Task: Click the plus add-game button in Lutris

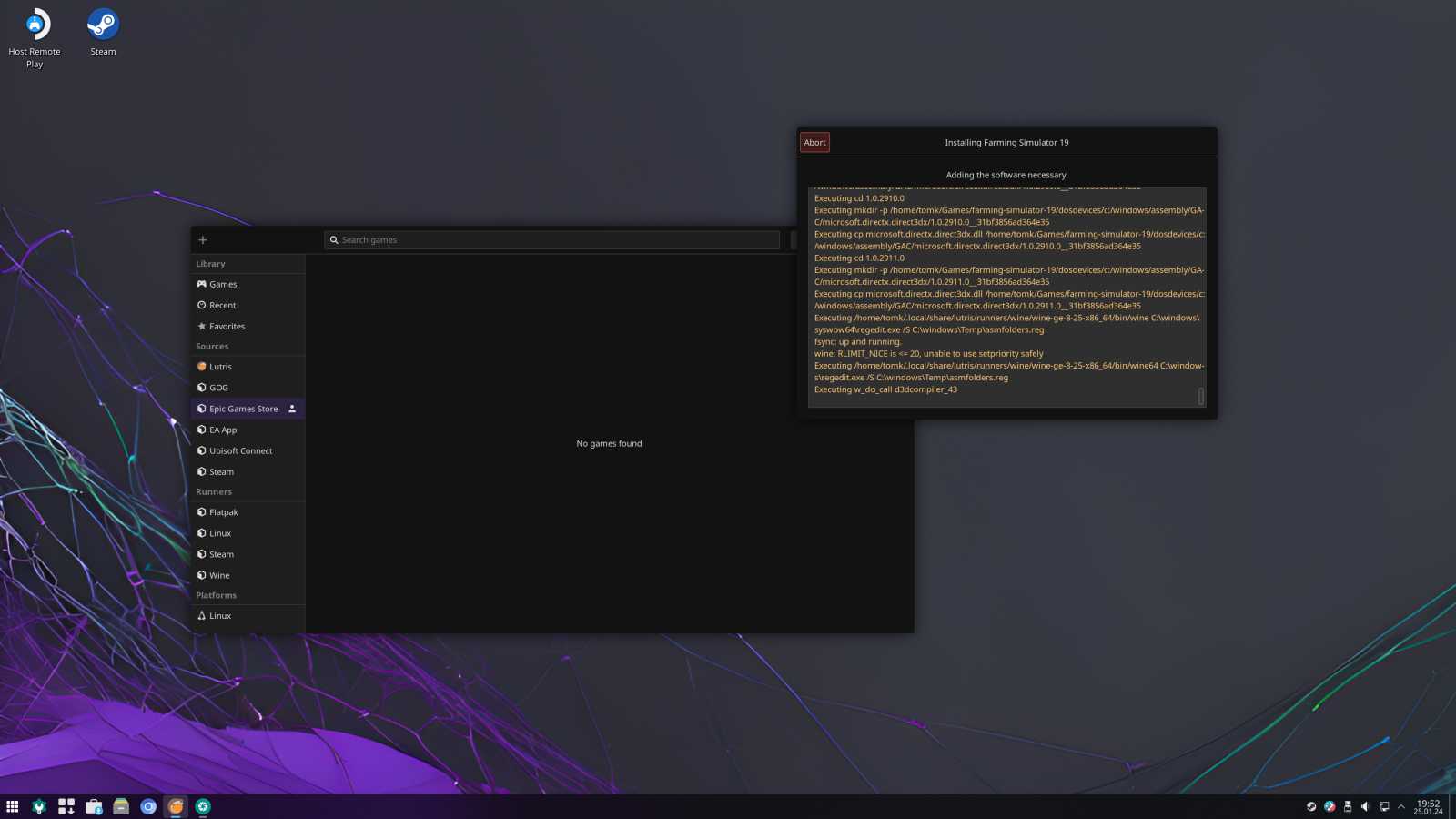Action: [203, 240]
